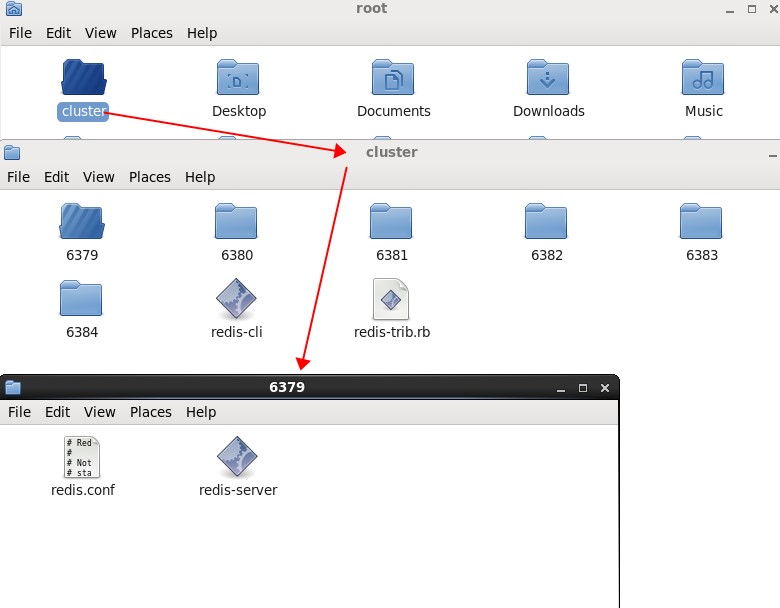Click the 'redis.conf' file name label
This screenshot has height=608, width=780.
click(83, 490)
